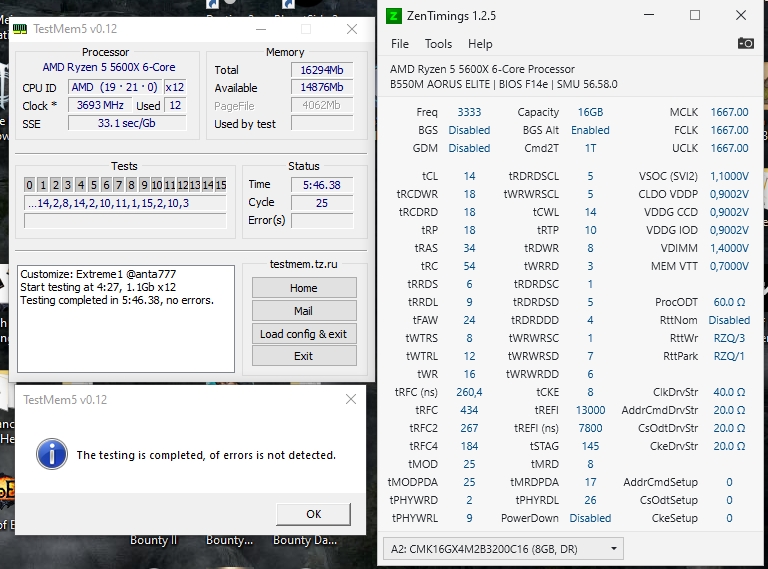The width and height of the screenshot is (768, 569).
Task: Click the Home button in TestMem5
Action: (x=304, y=288)
